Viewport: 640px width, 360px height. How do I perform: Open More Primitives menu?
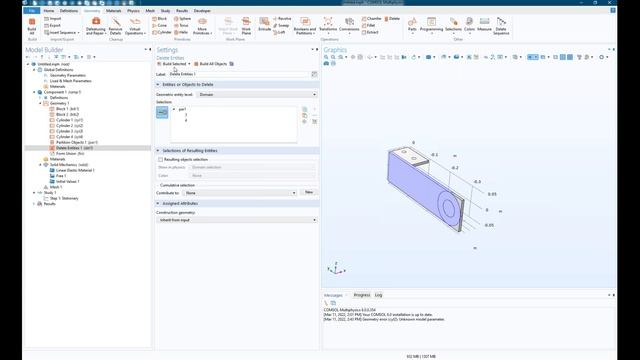tap(202, 26)
